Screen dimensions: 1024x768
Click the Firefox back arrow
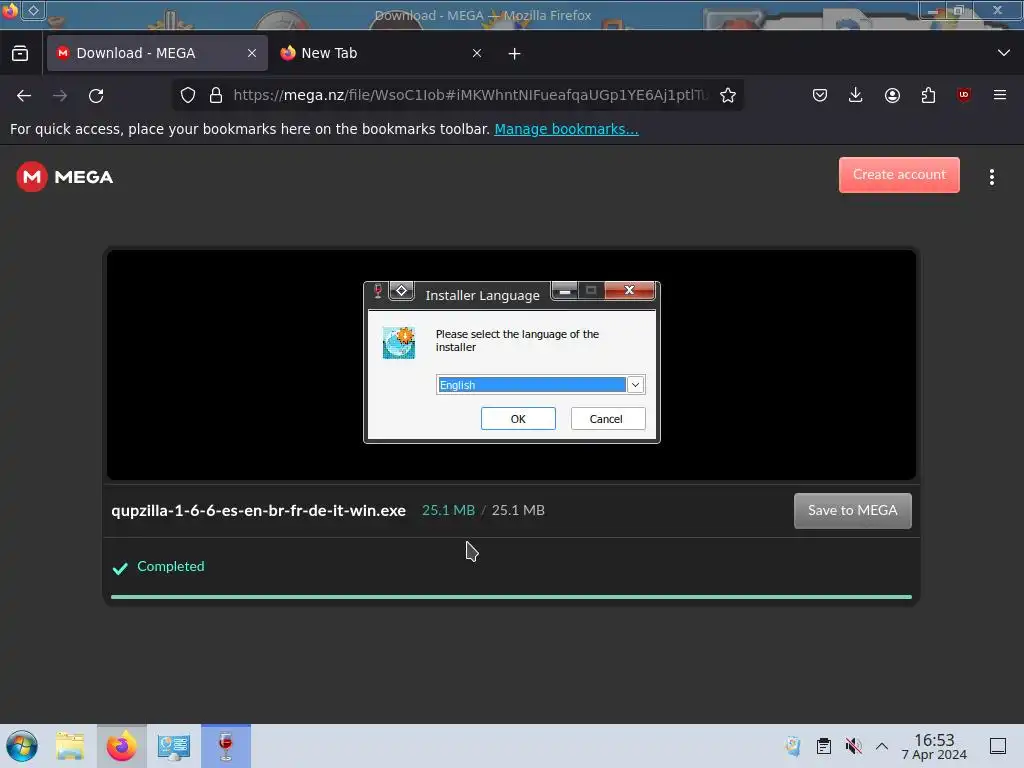coord(24,96)
